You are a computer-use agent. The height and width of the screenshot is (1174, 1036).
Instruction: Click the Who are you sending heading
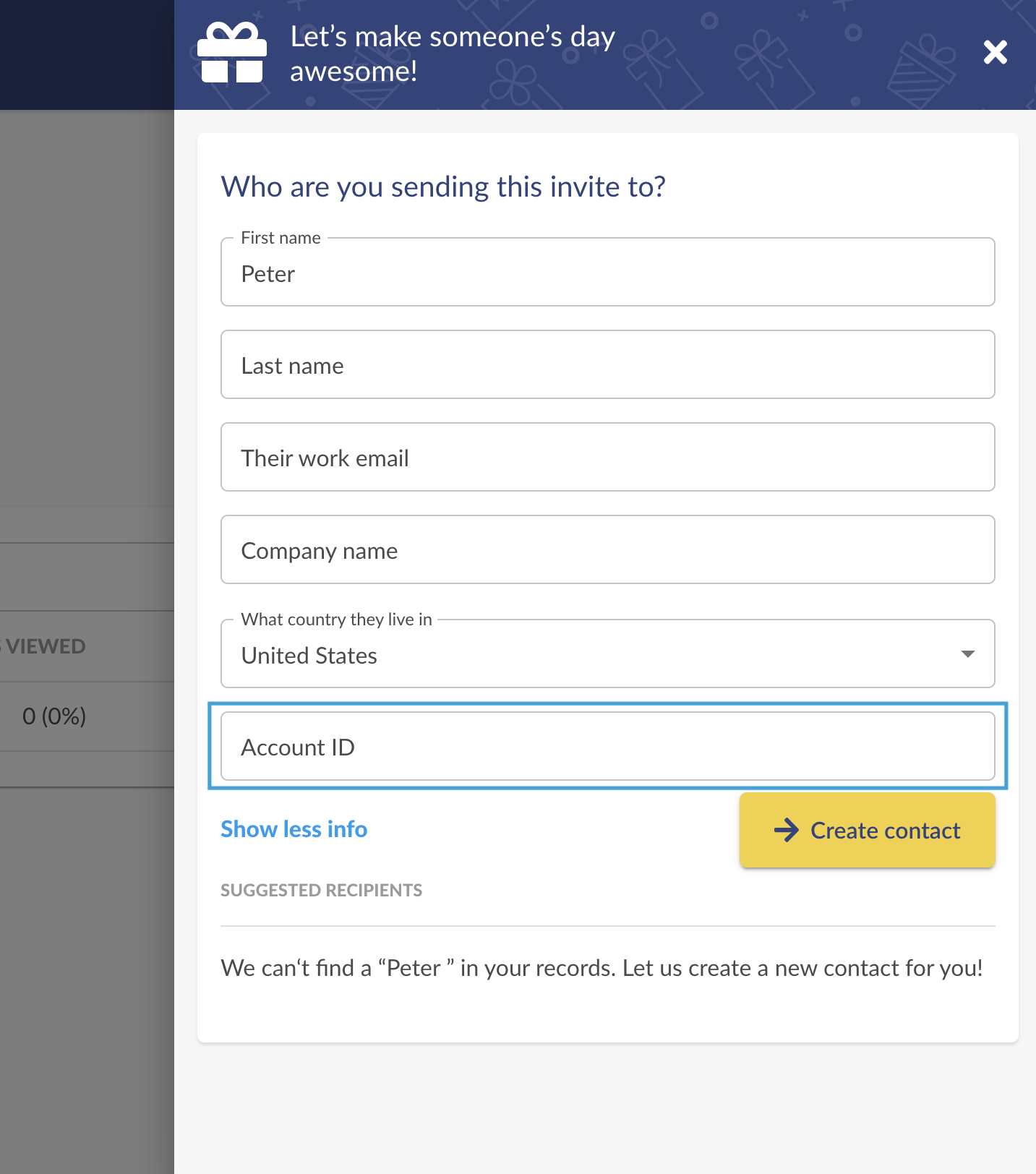pyautogui.click(x=443, y=187)
